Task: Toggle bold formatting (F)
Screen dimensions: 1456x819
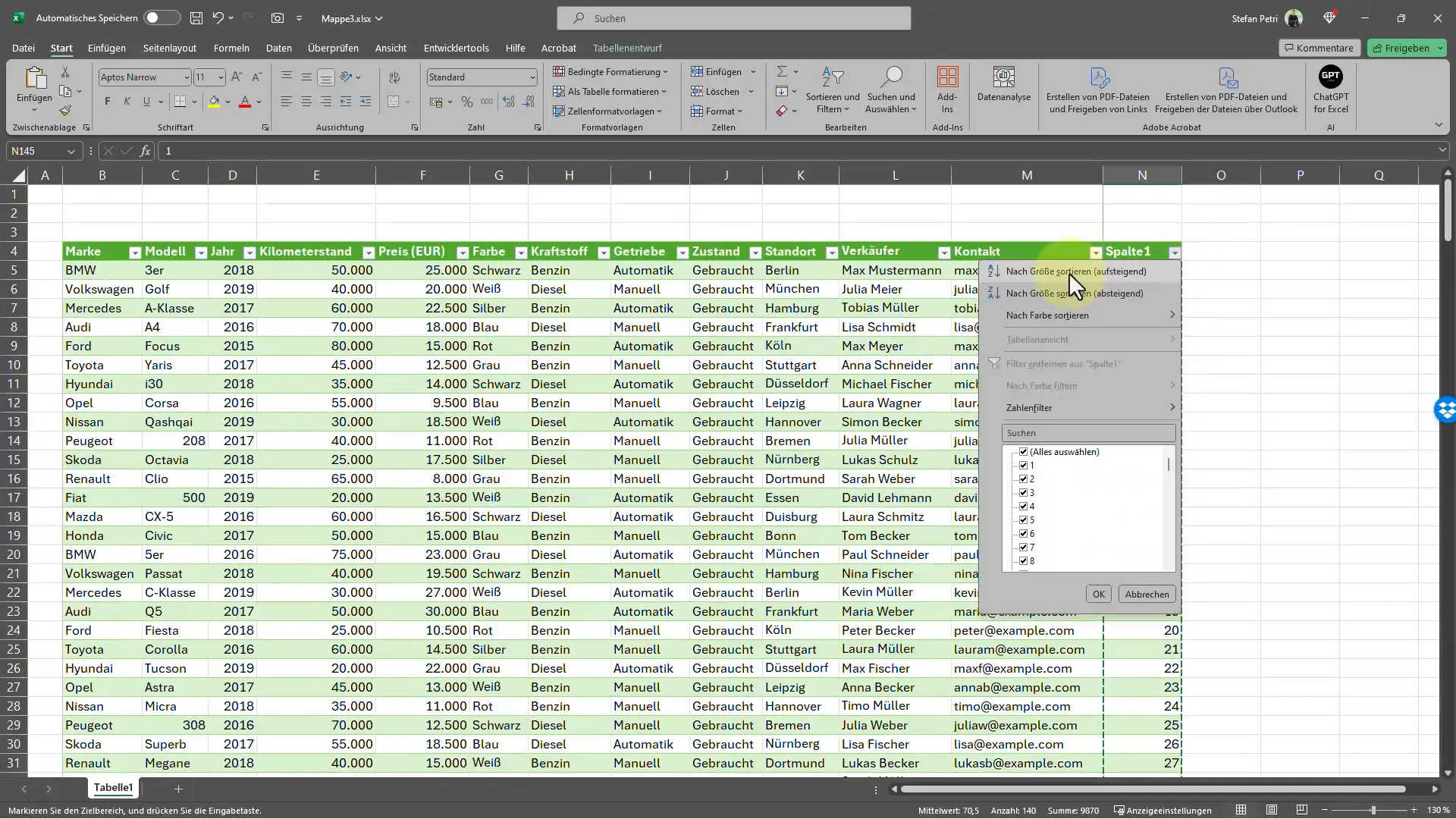Action: [108, 102]
